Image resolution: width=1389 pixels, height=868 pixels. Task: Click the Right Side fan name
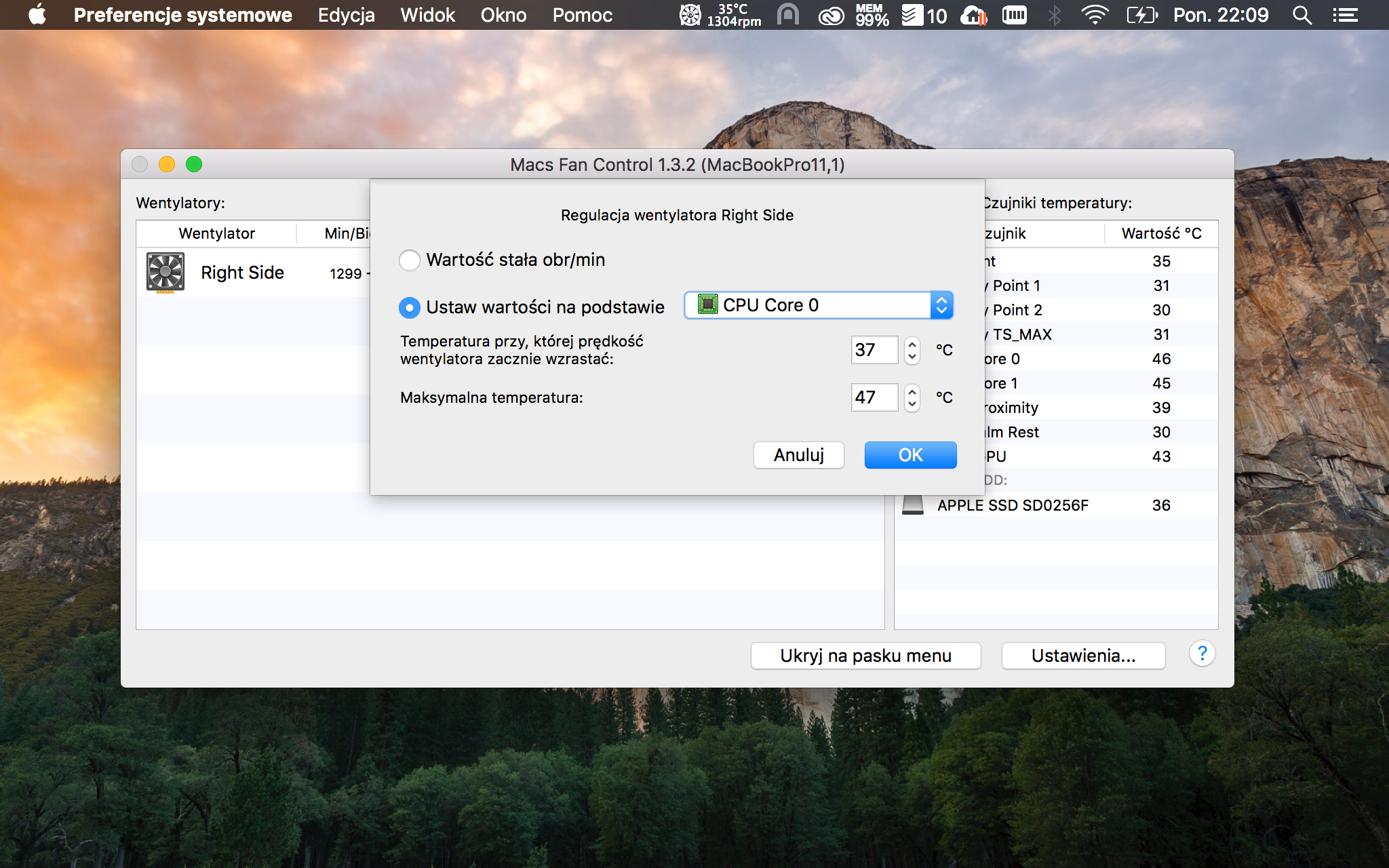click(x=242, y=273)
